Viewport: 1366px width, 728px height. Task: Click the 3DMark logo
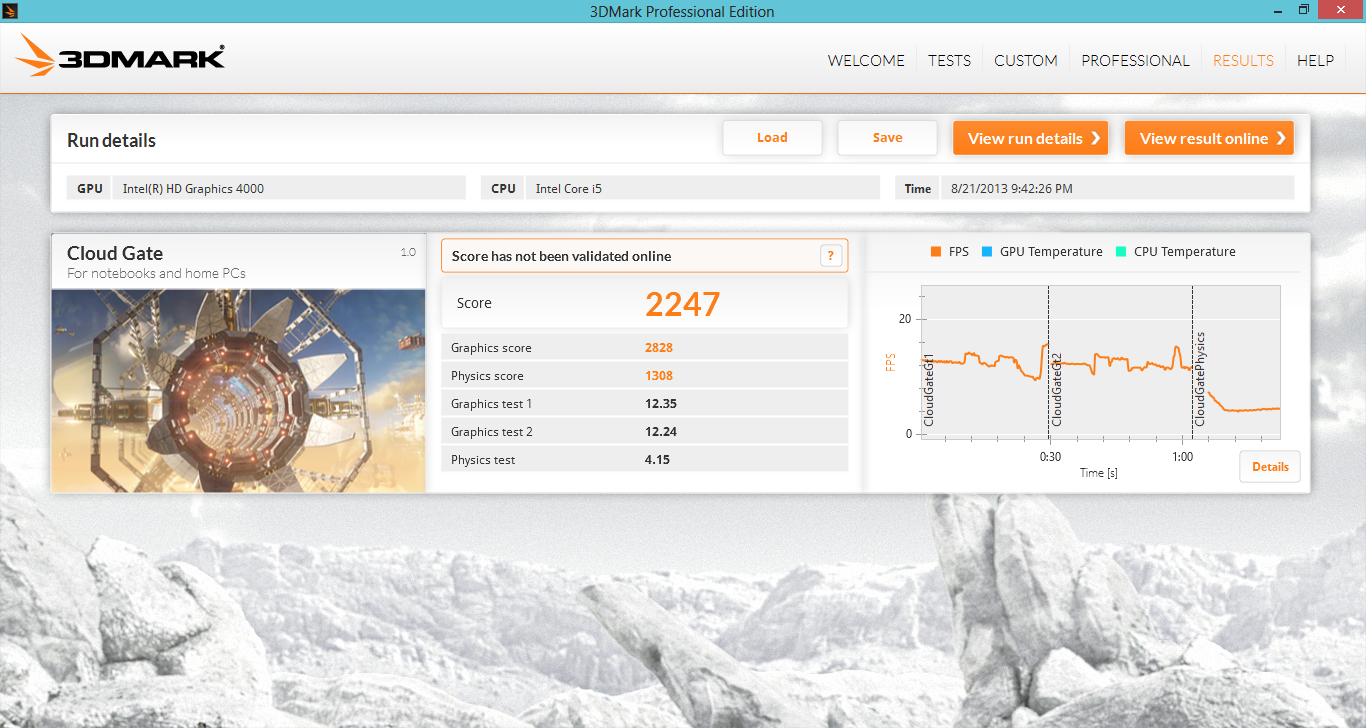(120, 56)
